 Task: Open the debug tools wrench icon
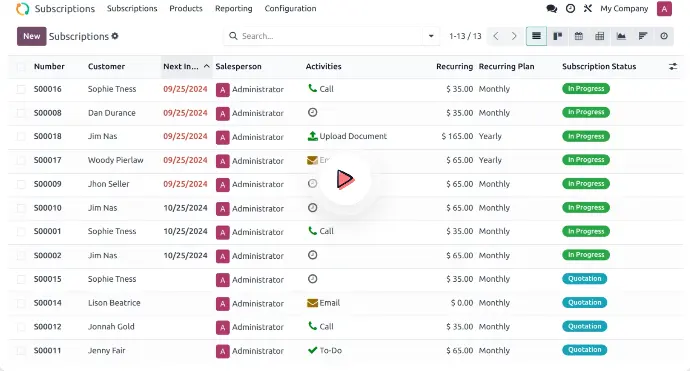coord(587,8)
